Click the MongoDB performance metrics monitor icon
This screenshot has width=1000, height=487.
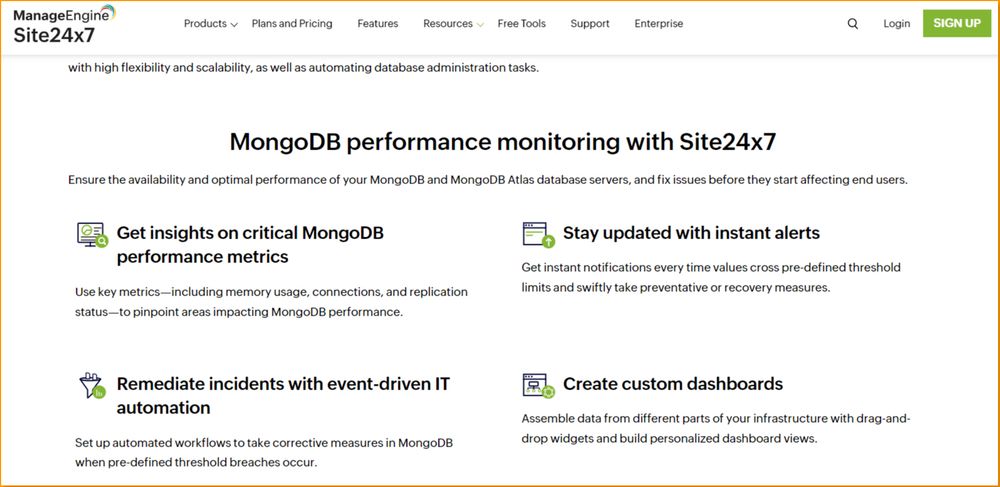pos(92,235)
